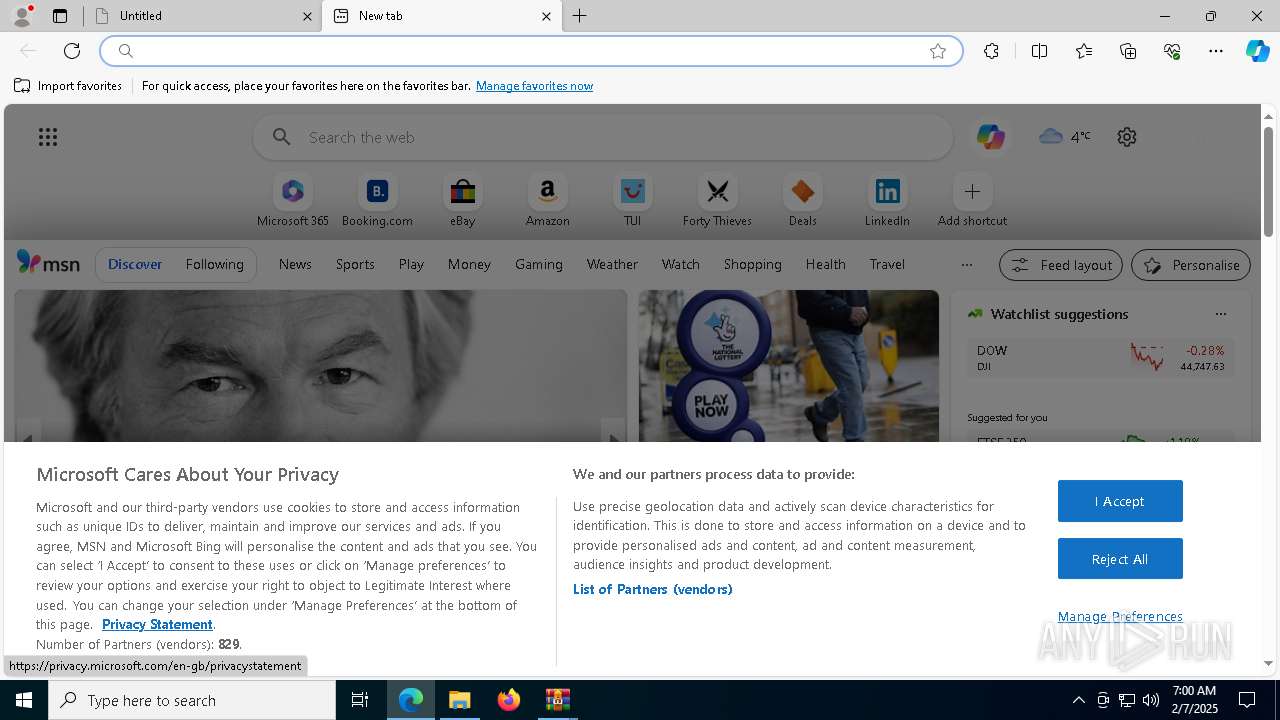Open the Health category

825,264
